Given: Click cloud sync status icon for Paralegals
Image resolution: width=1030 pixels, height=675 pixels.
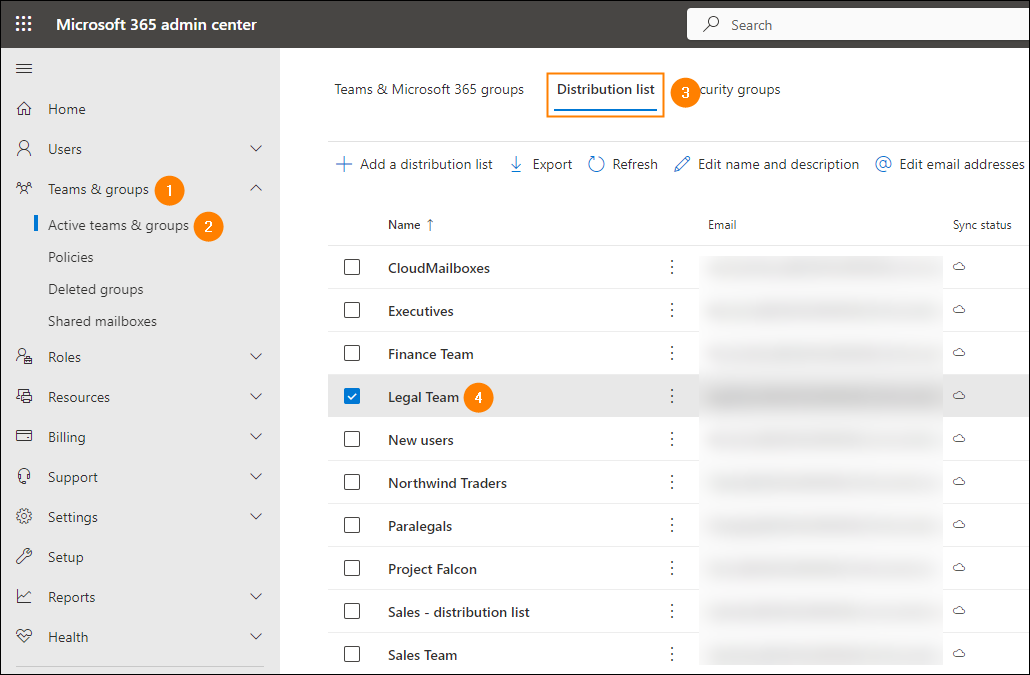Looking at the screenshot, I should (959, 524).
